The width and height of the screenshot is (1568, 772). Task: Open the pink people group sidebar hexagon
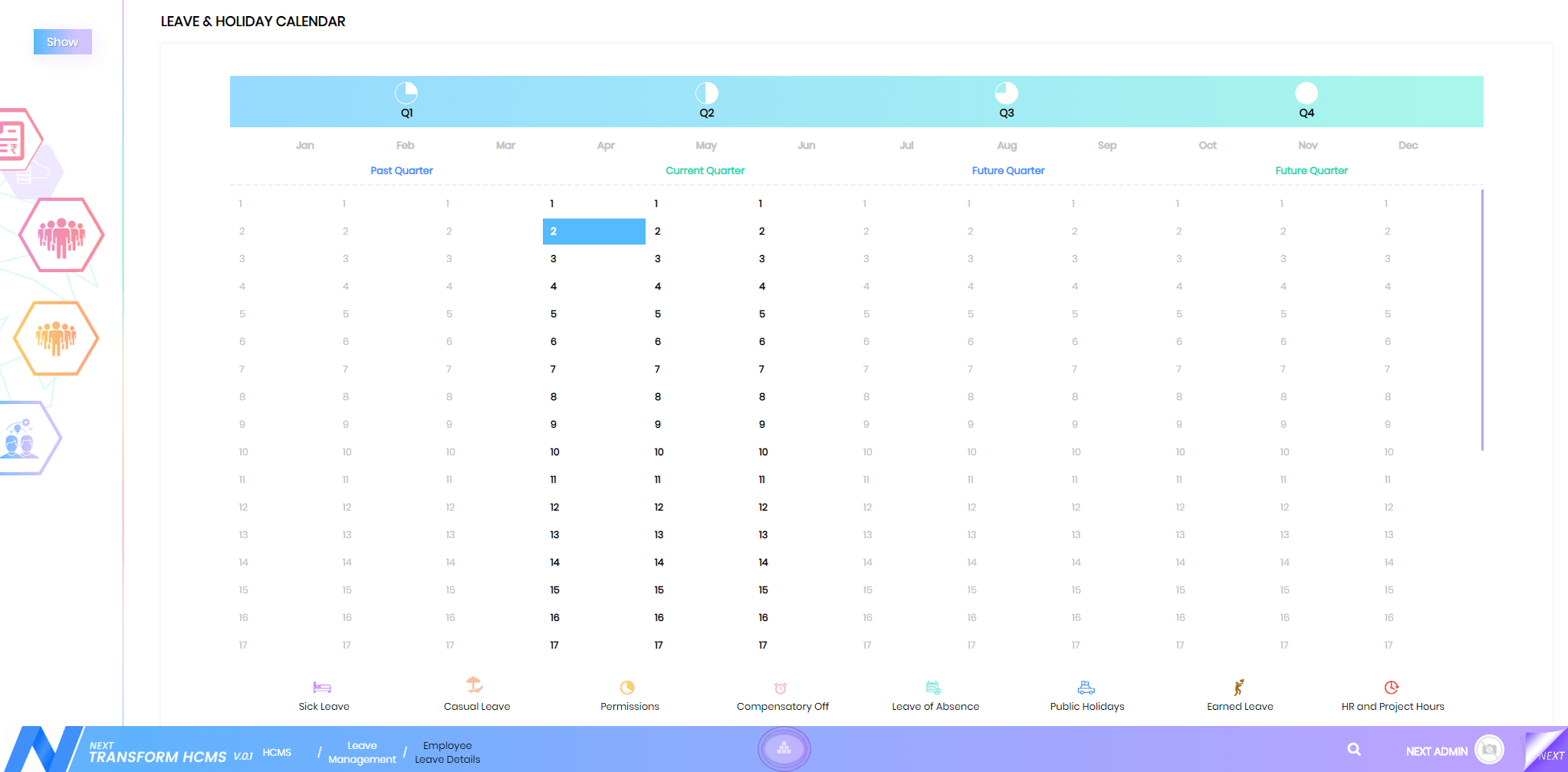point(61,235)
